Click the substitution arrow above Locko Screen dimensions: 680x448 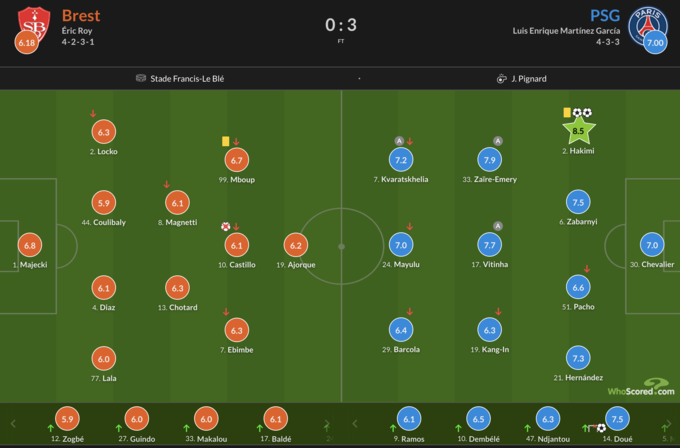[93, 113]
